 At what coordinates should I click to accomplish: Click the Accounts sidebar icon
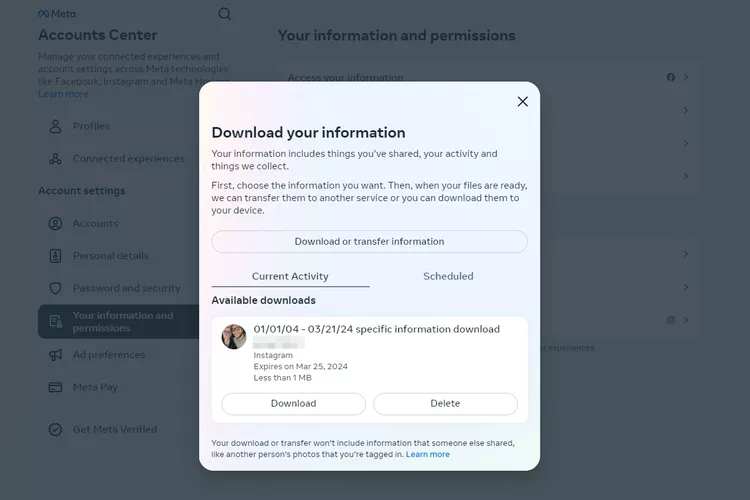coord(55,224)
